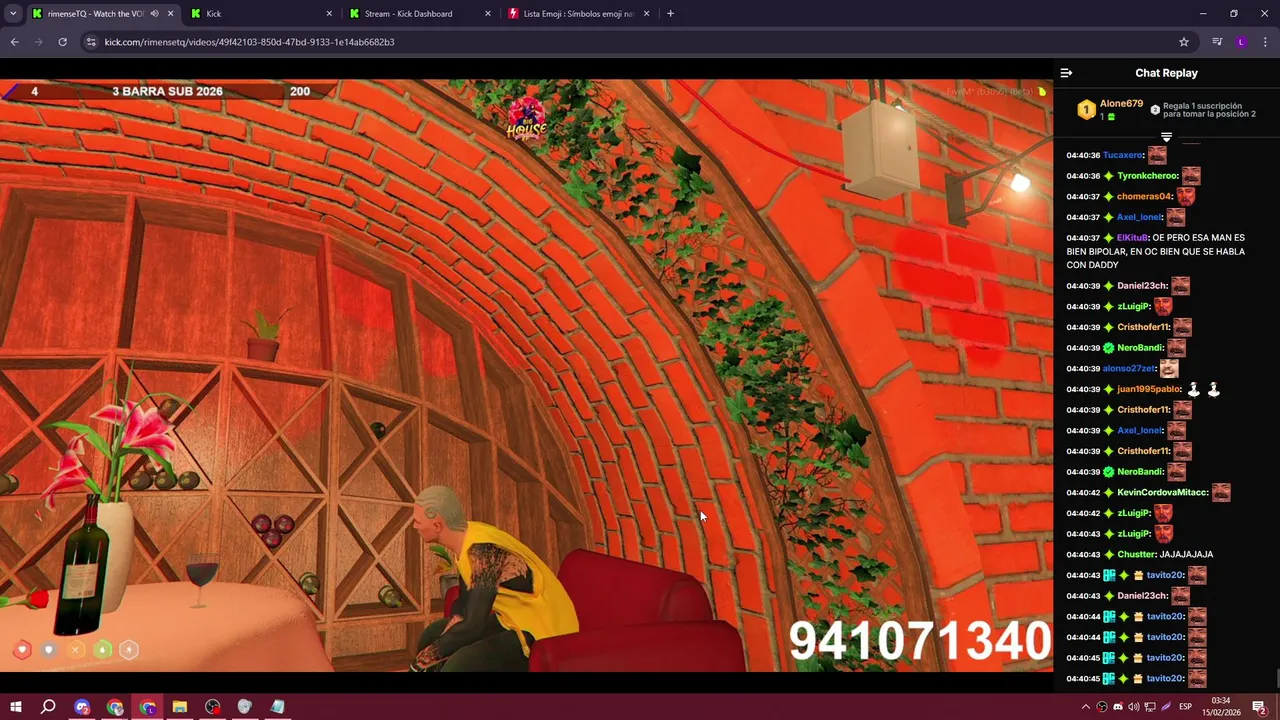Open the volume control in tray
Screen dimensions: 1280x720
tap(1134, 707)
